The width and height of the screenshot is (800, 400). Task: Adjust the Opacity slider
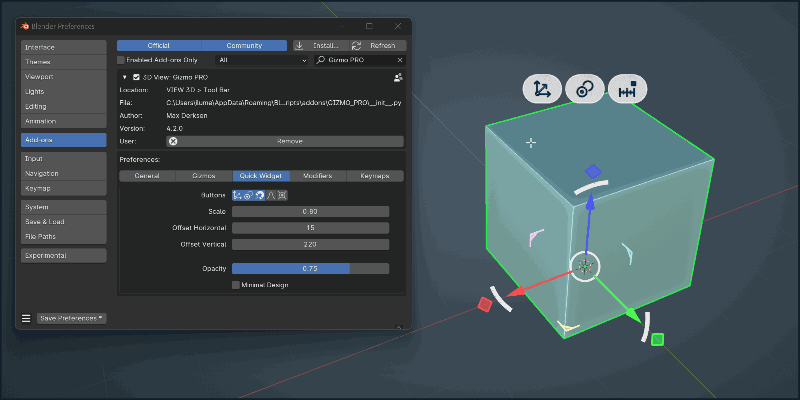[x=310, y=268]
